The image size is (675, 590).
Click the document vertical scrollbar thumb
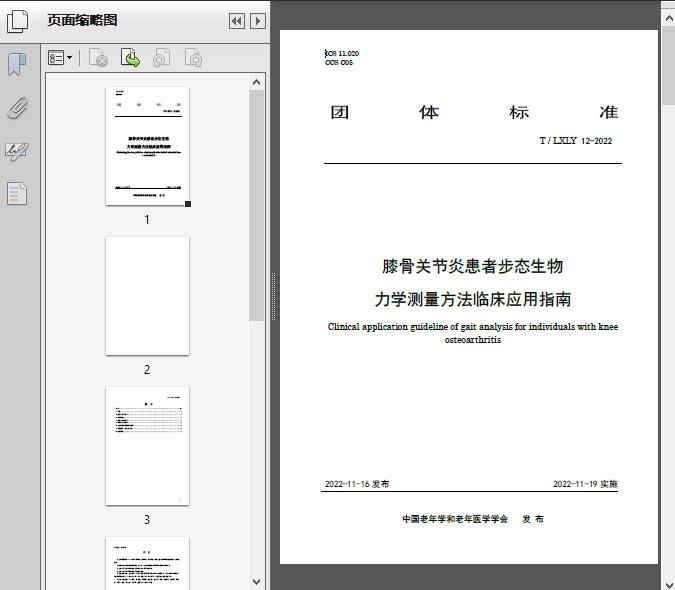(669, 65)
